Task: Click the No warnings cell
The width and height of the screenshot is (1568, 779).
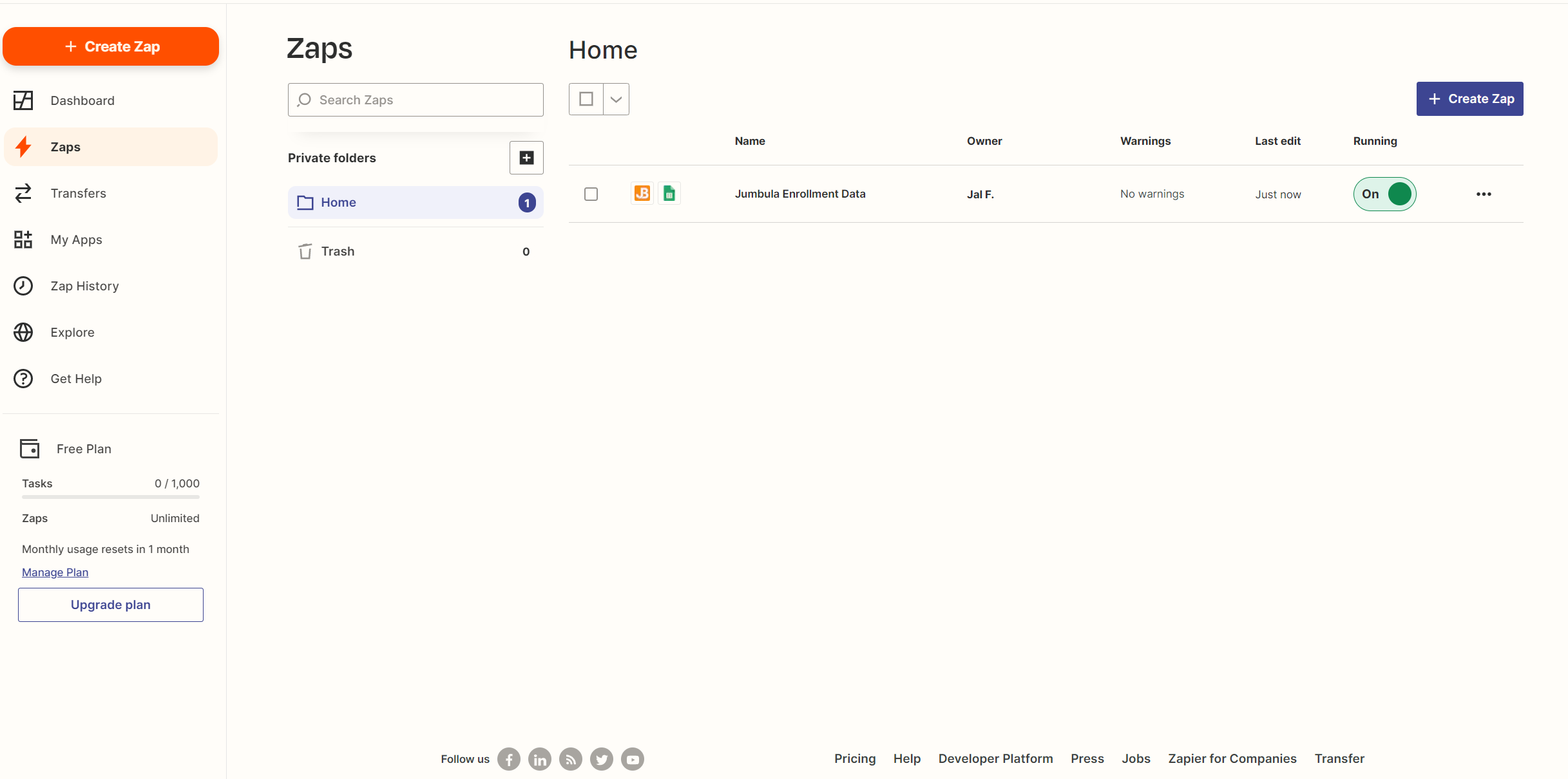Action: 1152,194
